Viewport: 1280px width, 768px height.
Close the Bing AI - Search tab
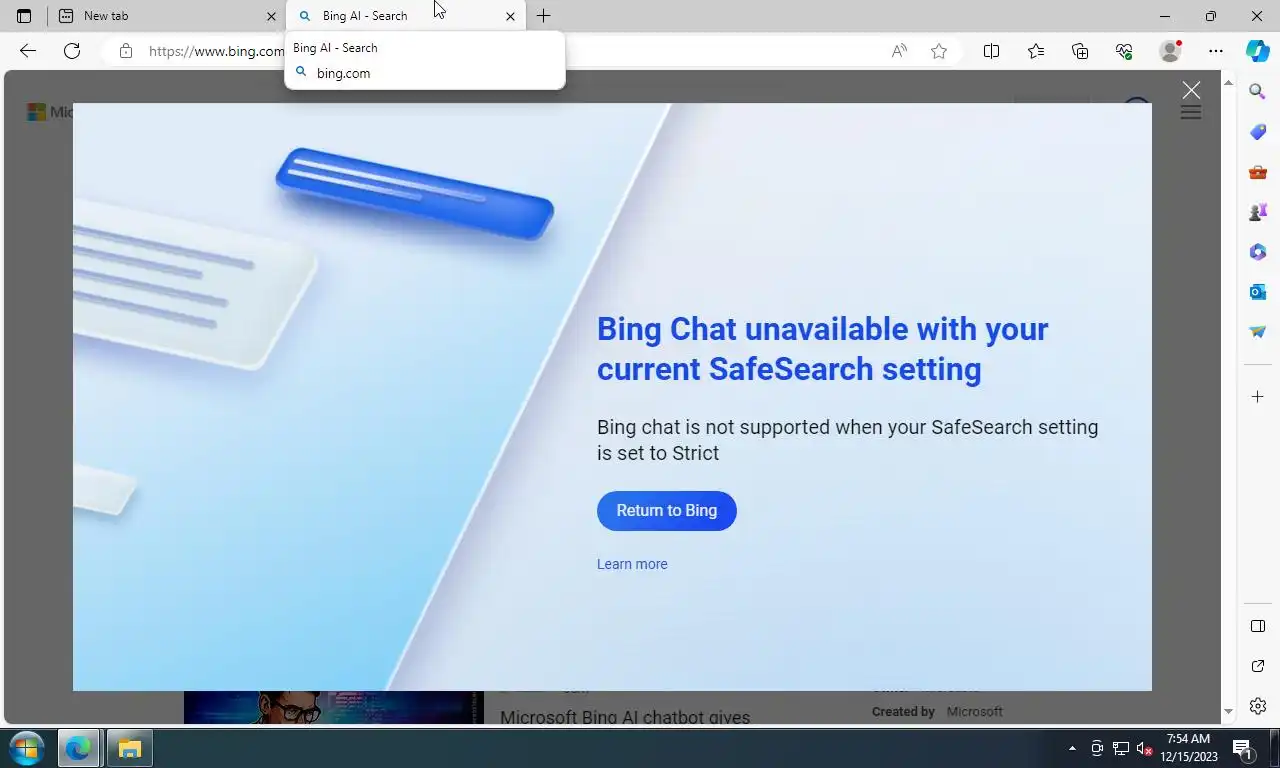pyautogui.click(x=510, y=16)
